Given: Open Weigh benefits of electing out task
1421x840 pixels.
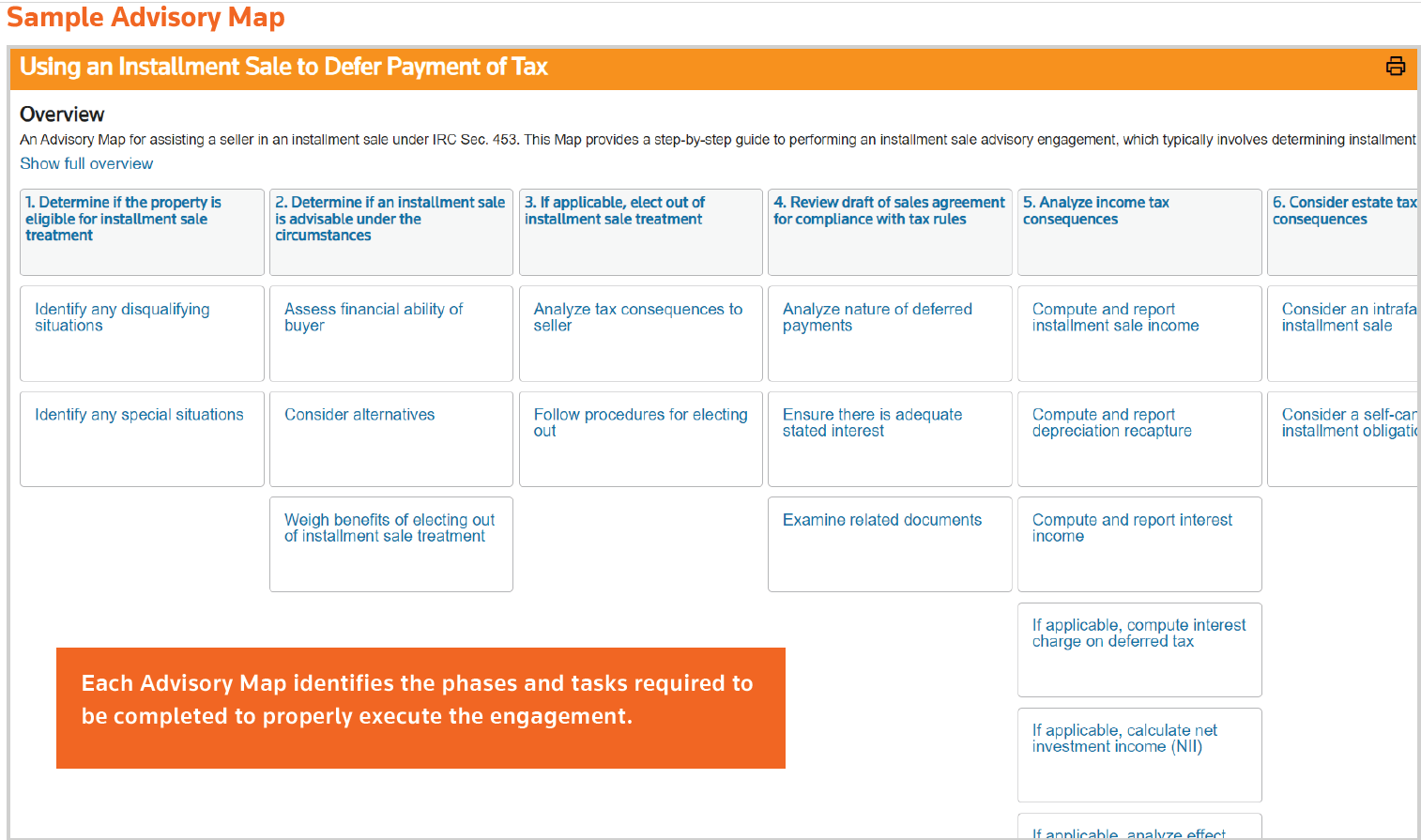Looking at the screenshot, I should [390, 528].
